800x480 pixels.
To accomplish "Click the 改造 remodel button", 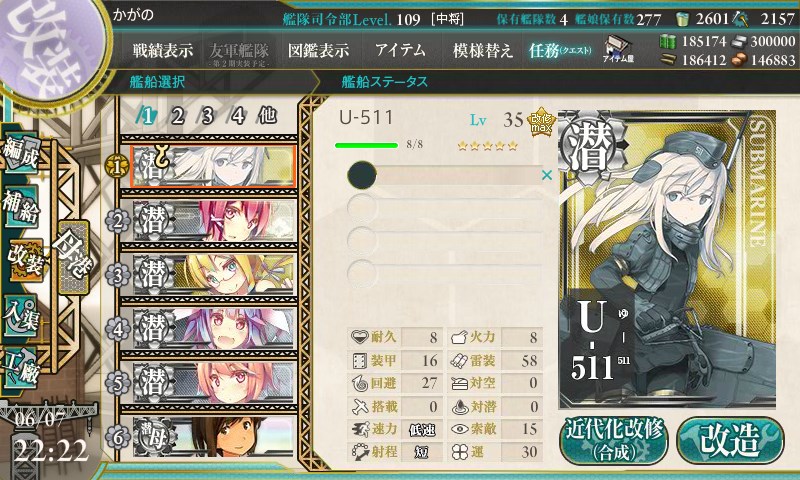I will pyautogui.click(x=730, y=440).
